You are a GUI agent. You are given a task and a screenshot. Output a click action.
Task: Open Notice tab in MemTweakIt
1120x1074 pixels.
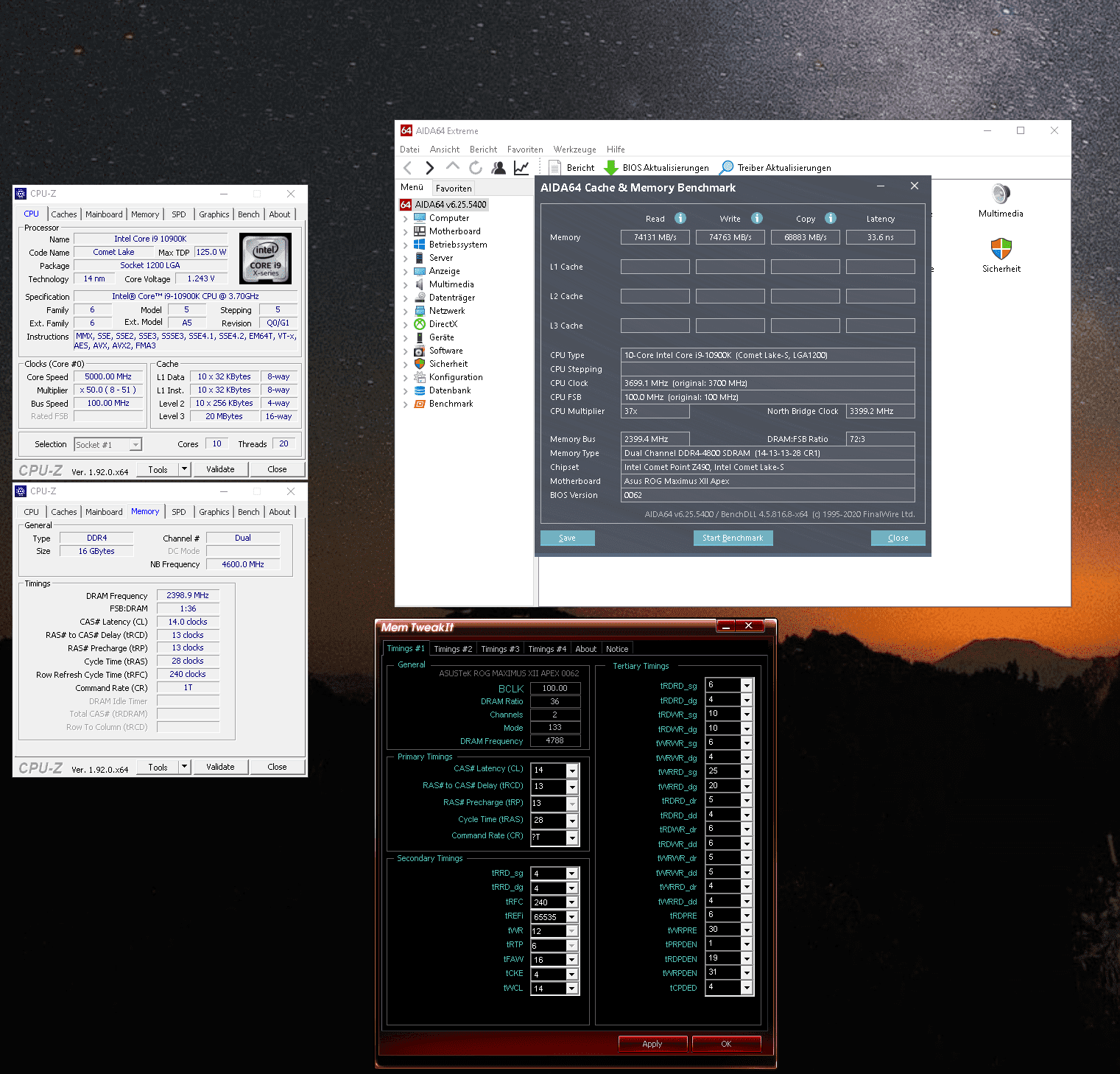tap(617, 649)
